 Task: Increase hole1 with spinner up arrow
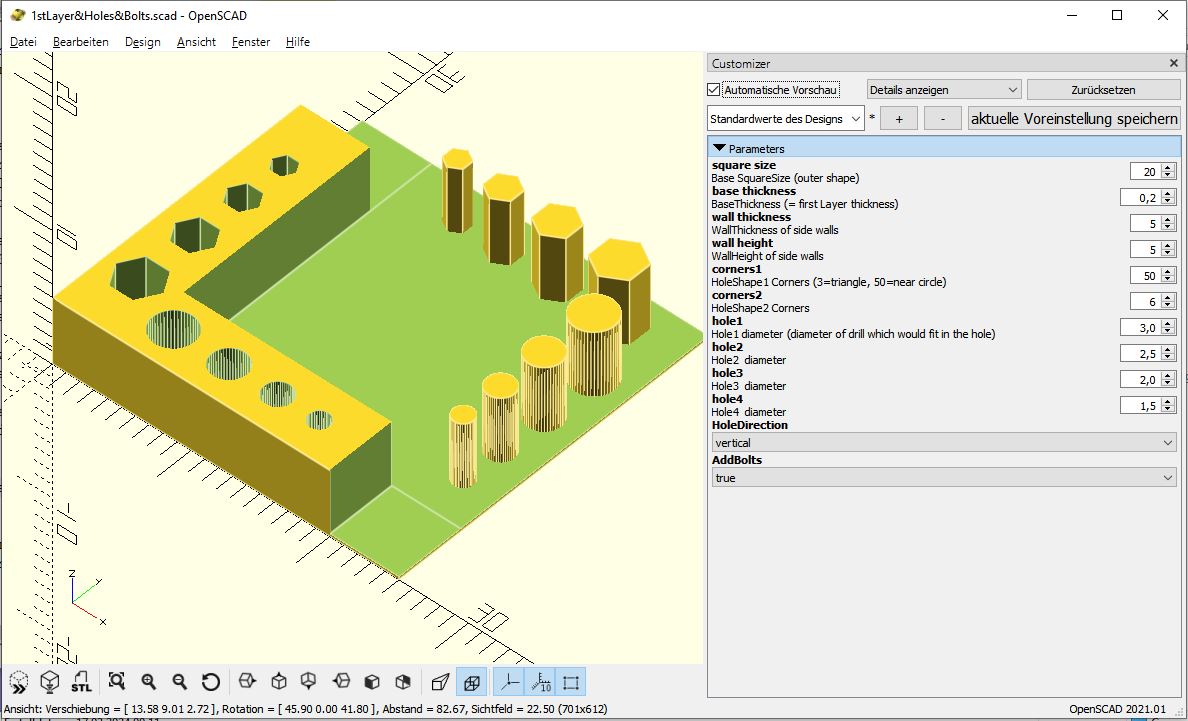(x=1168, y=323)
